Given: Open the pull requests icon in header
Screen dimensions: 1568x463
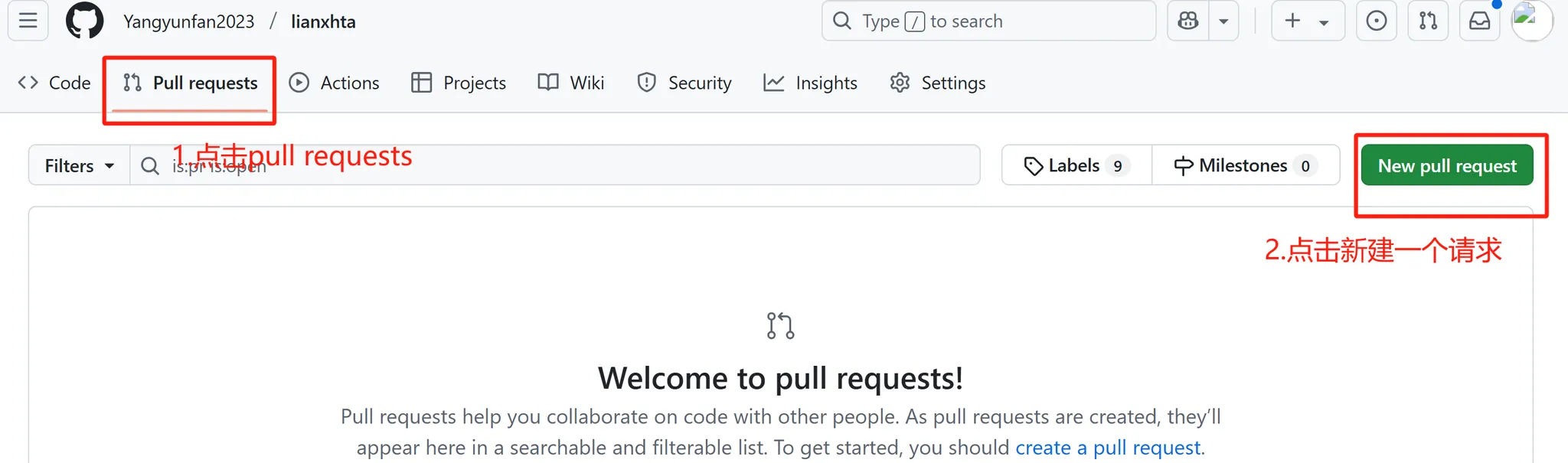Looking at the screenshot, I should [1428, 21].
